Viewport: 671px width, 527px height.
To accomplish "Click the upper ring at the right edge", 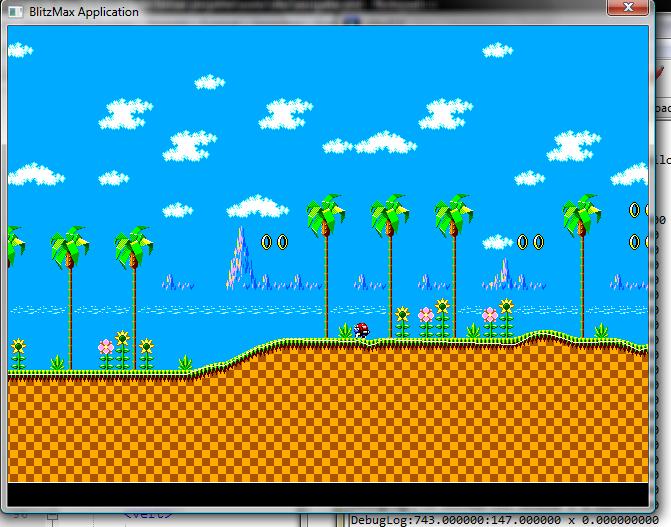I will [634, 210].
